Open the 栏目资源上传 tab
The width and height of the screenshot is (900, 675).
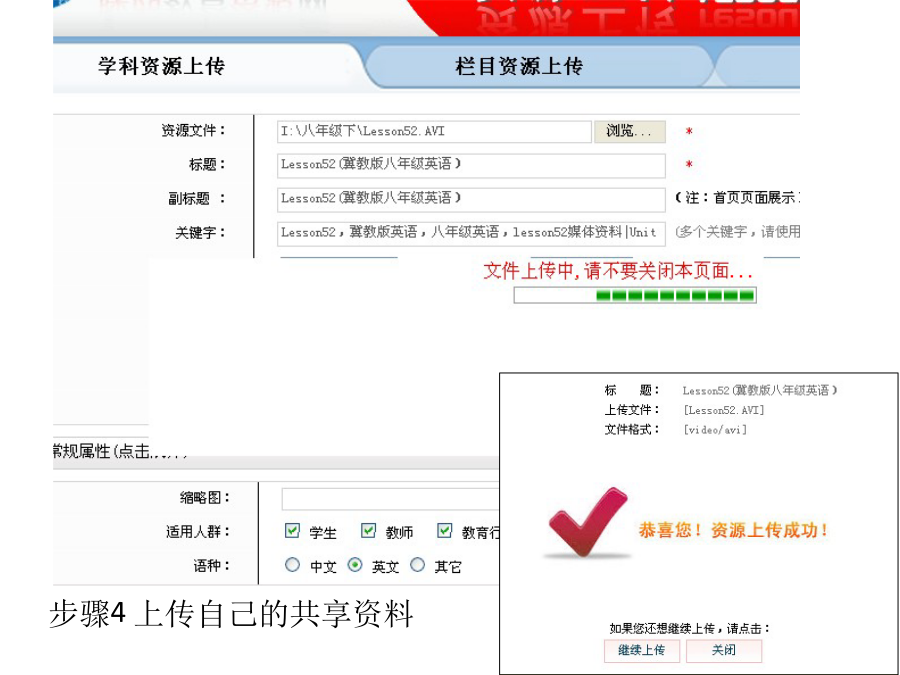[x=519, y=67]
